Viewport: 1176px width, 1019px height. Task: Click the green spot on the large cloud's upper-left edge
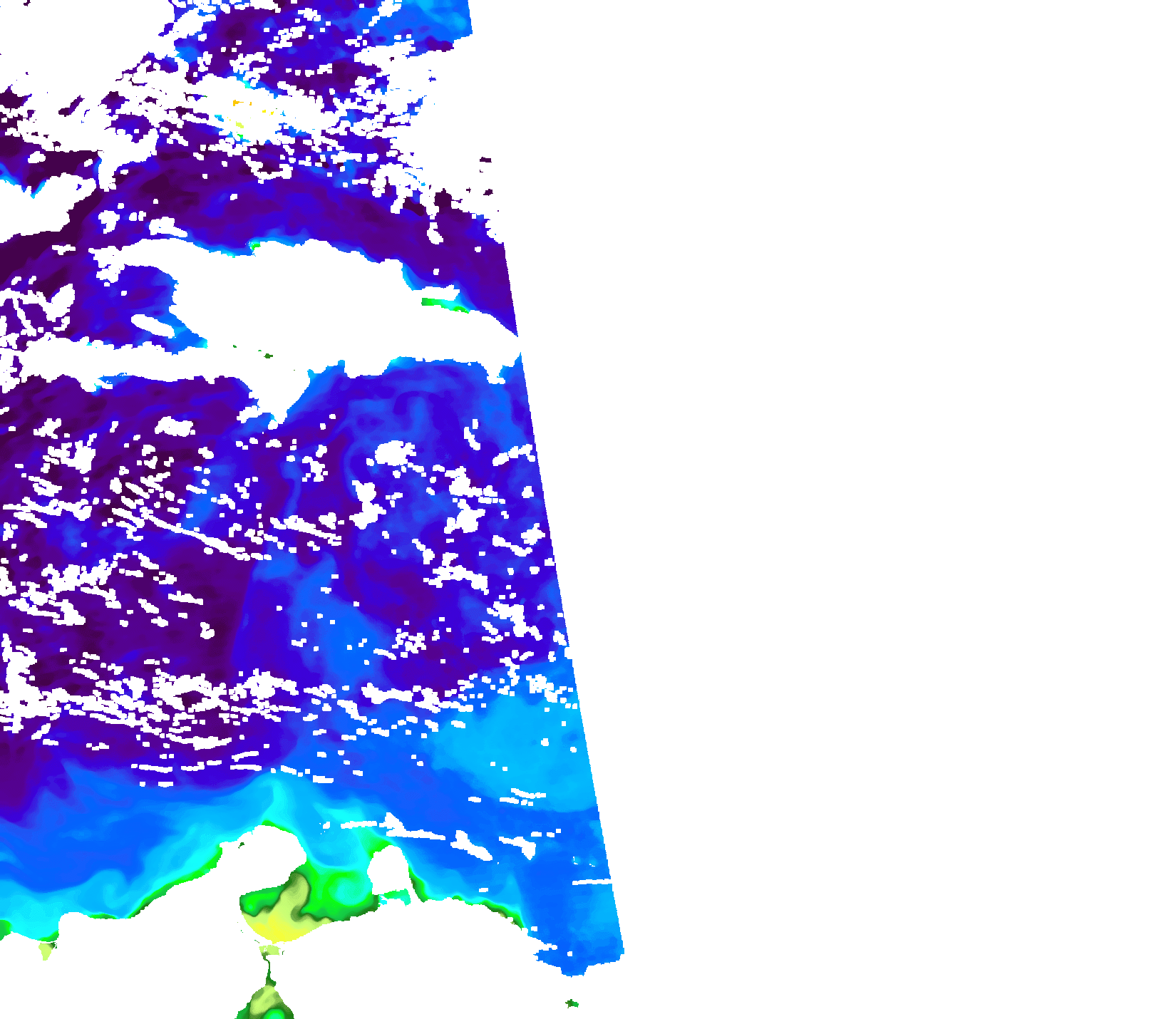pos(254,247)
